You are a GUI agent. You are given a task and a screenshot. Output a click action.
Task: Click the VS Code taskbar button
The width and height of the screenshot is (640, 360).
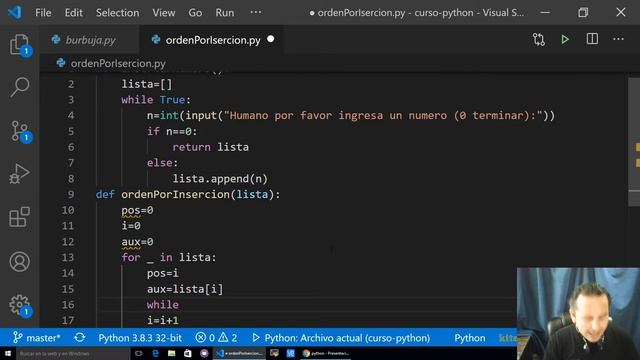coord(239,353)
